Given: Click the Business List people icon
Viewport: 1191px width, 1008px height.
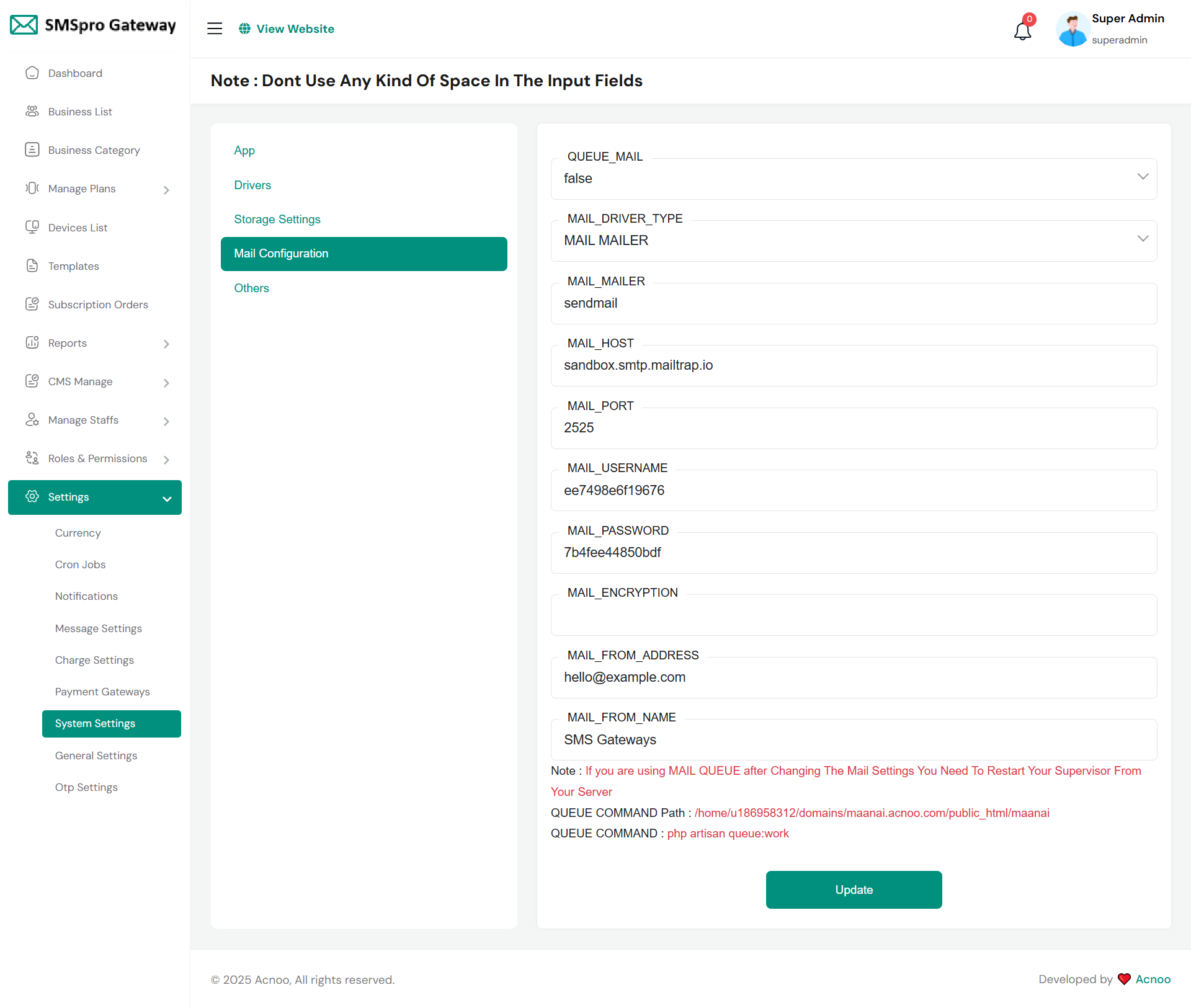Looking at the screenshot, I should (32, 112).
